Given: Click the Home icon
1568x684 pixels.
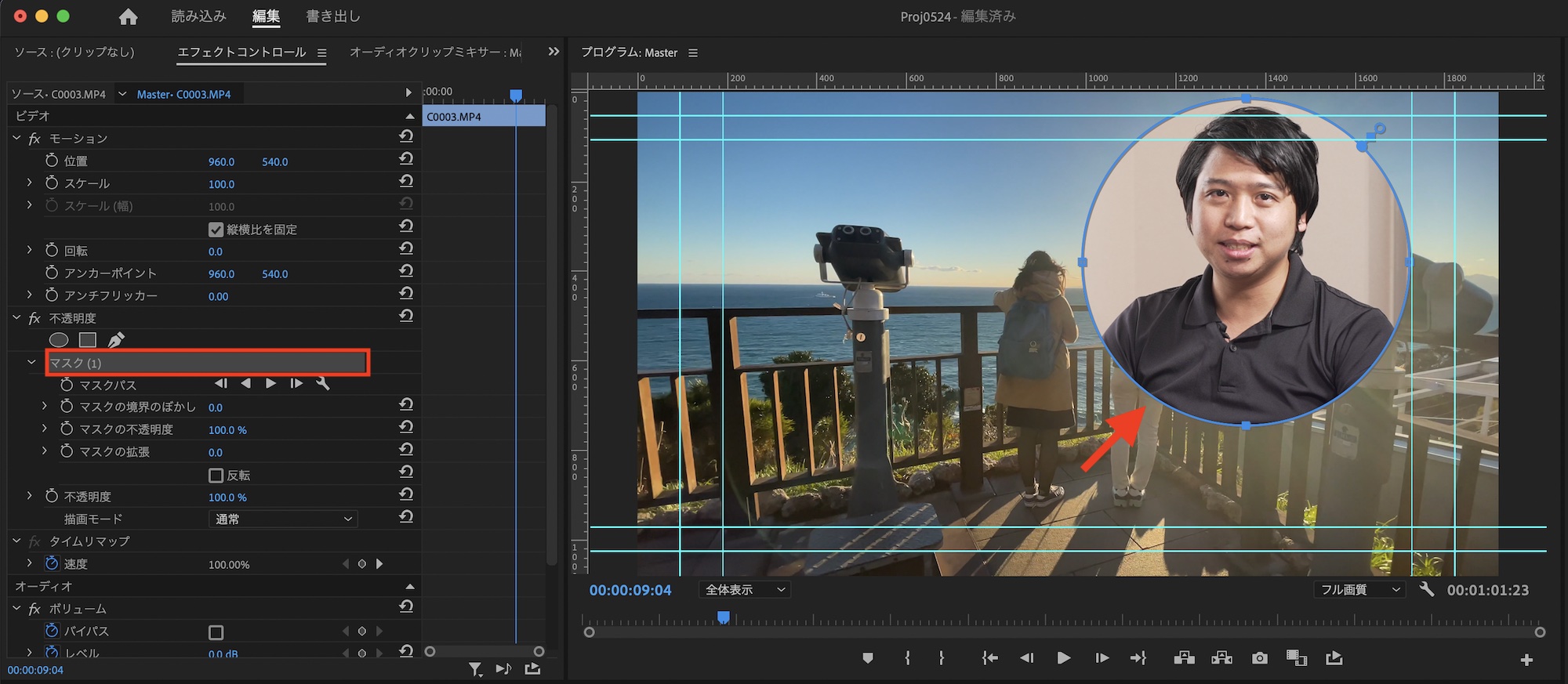Looking at the screenshot, I should tap(128, 16).
